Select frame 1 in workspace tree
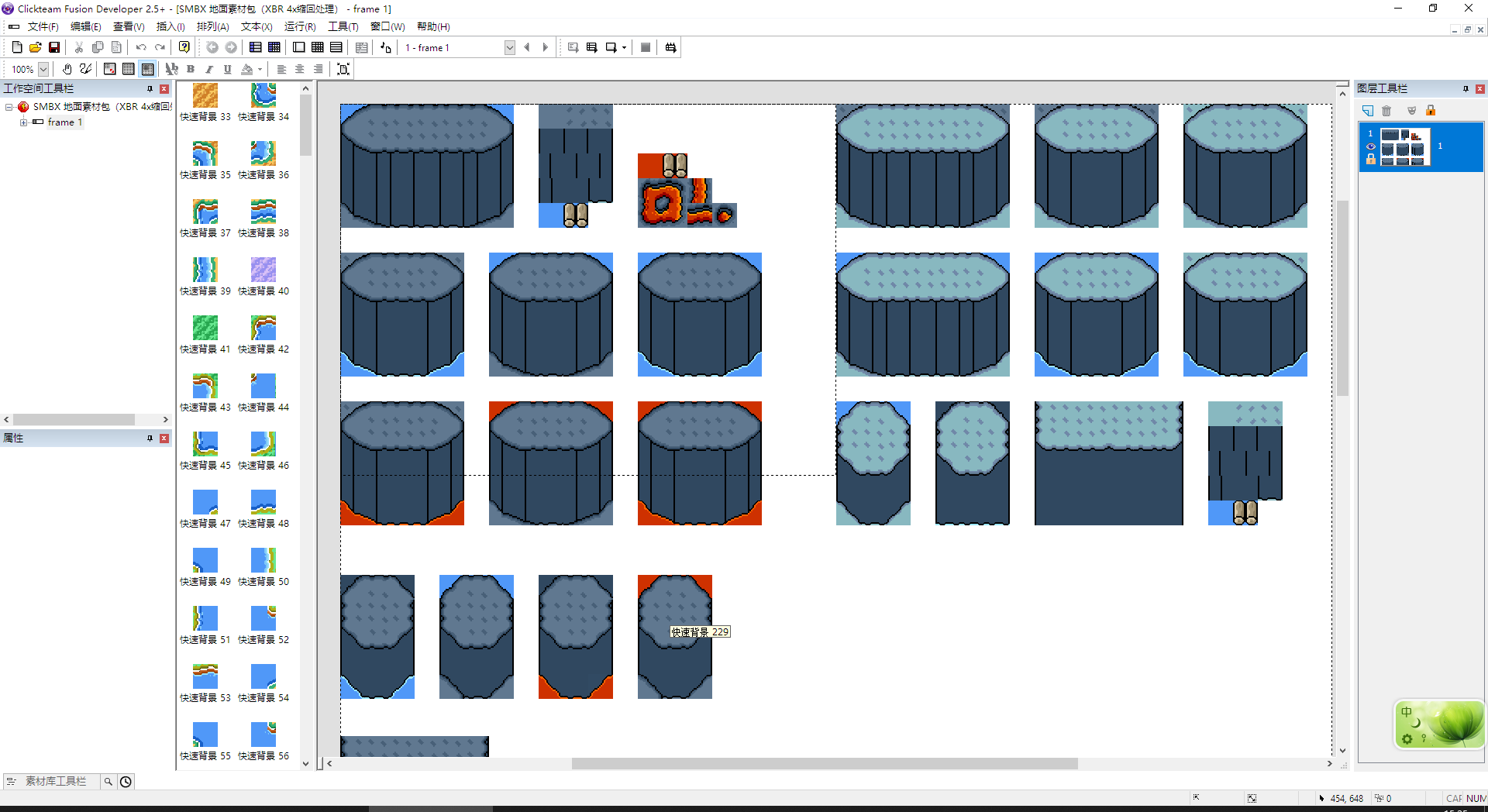Image resolution: width=1488 pixels, height=812 pixels. click(64, 122)
